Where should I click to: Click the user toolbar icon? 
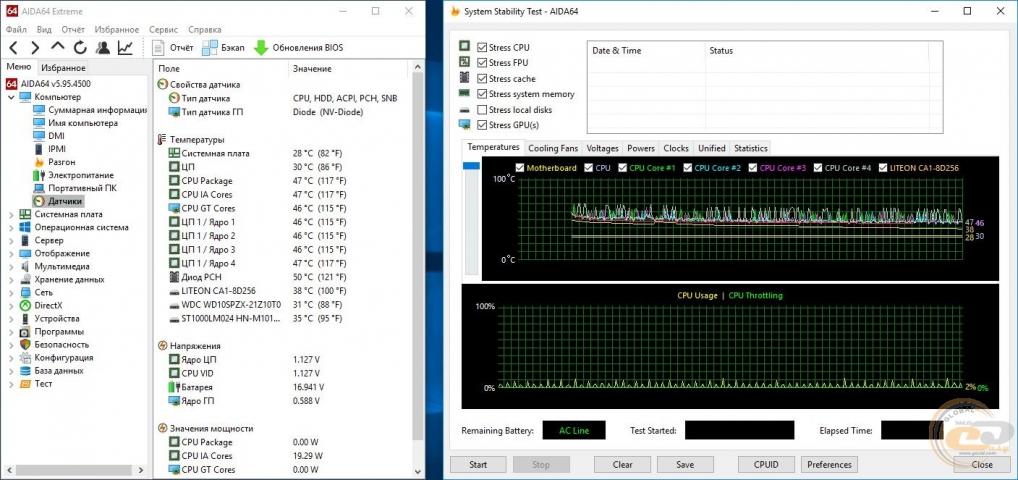103,47
